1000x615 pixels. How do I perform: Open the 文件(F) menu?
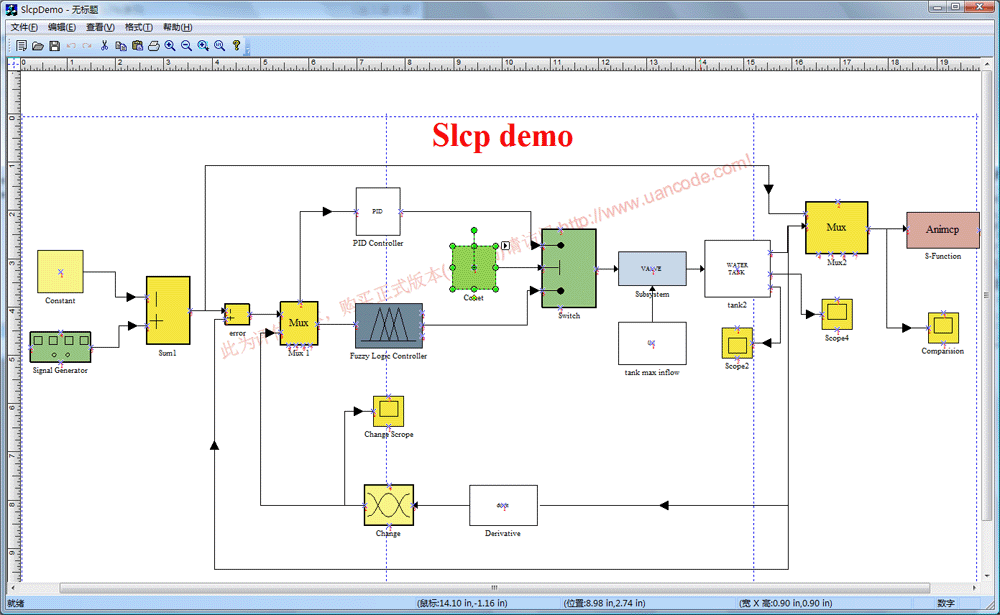pyautogui.click(x=29, y=27)
